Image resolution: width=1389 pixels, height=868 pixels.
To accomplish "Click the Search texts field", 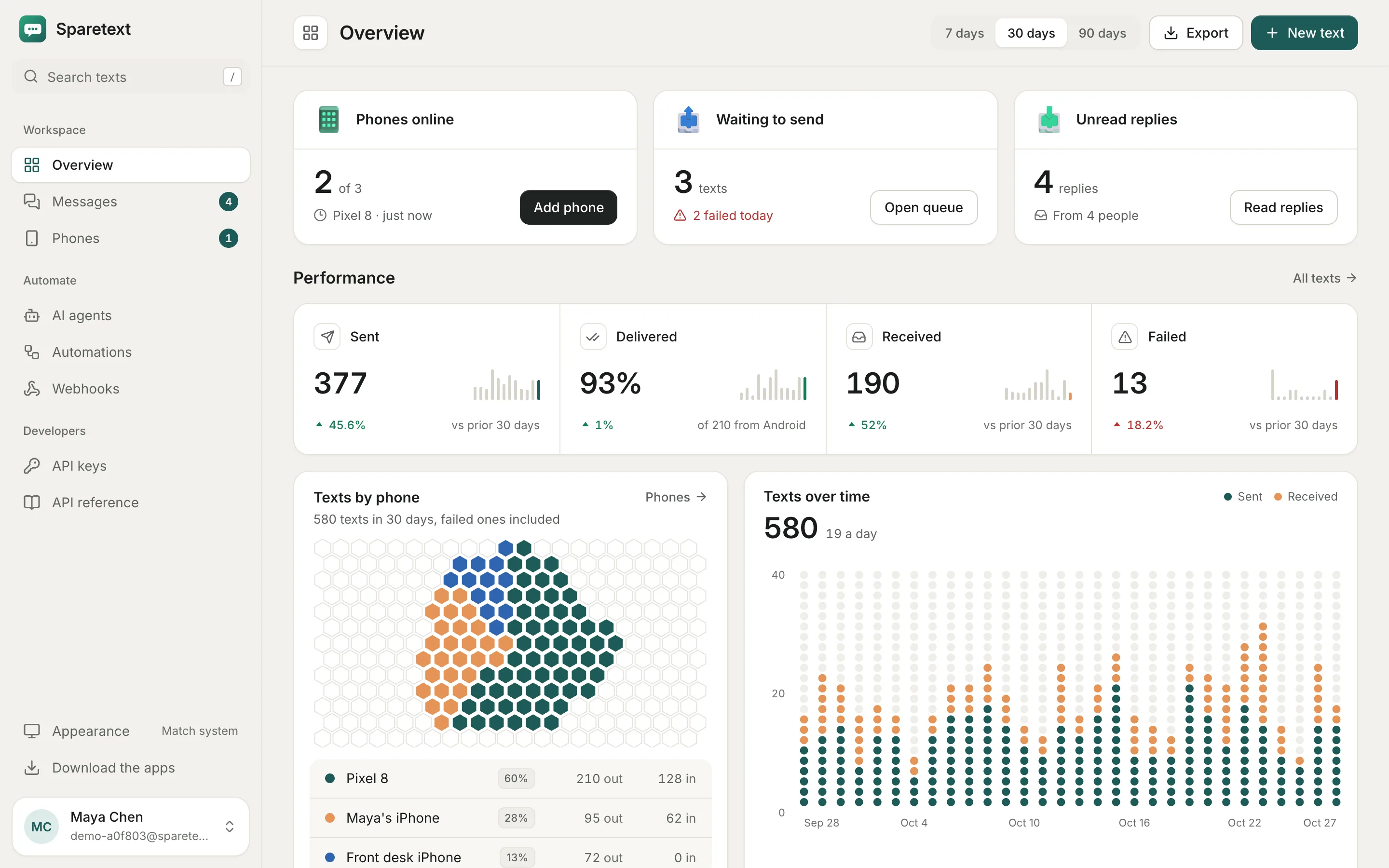I will 130,76.
